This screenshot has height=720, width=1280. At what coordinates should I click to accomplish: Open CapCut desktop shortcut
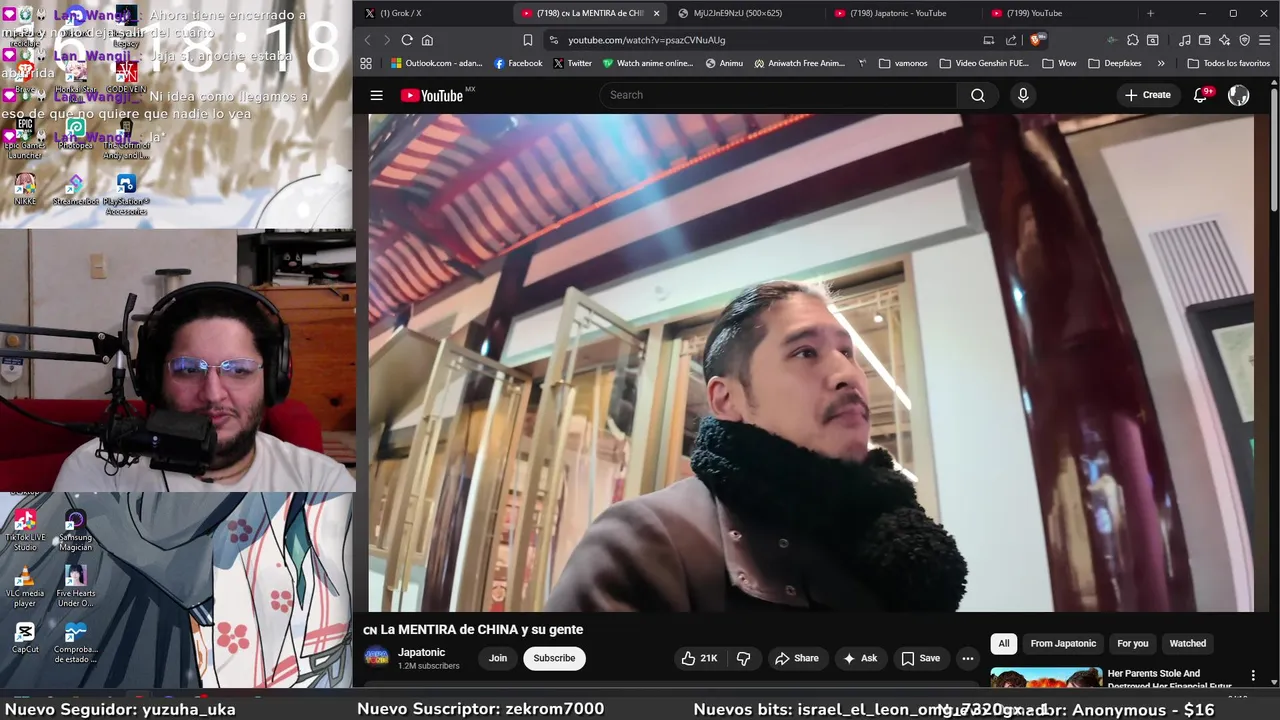[25, 638]
